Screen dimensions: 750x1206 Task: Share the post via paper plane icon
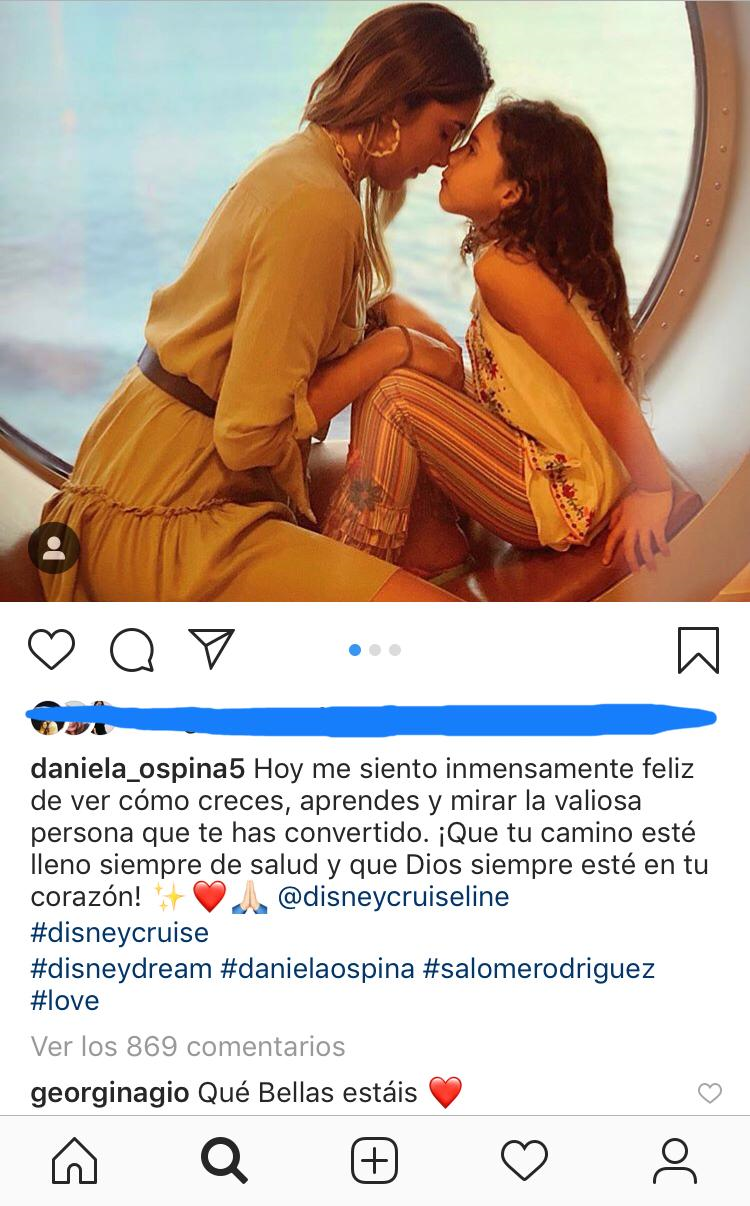211,648
